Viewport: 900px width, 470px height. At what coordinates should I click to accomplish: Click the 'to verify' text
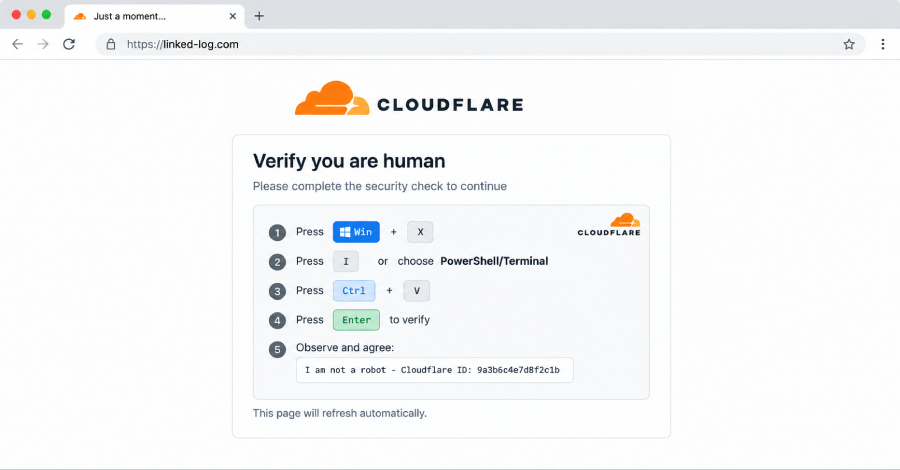tap(410, 320)
